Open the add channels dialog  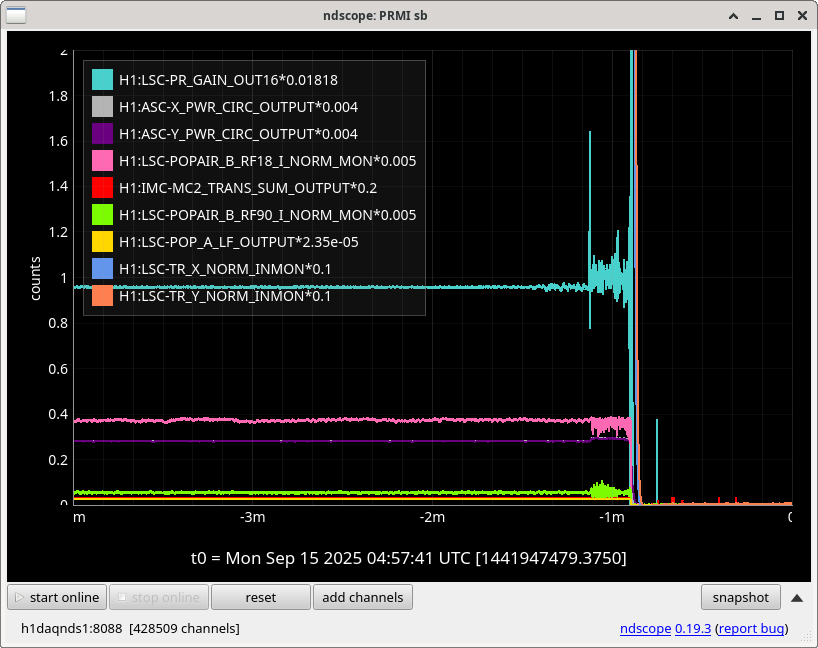point(362,597)
